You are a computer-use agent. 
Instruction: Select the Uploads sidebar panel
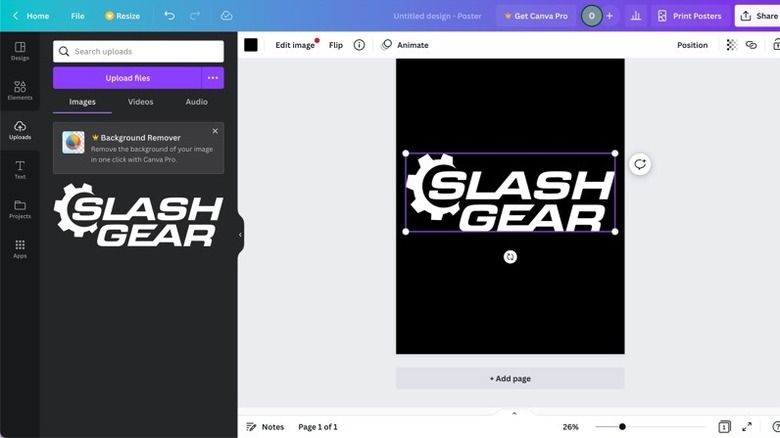tap(20, 130)
